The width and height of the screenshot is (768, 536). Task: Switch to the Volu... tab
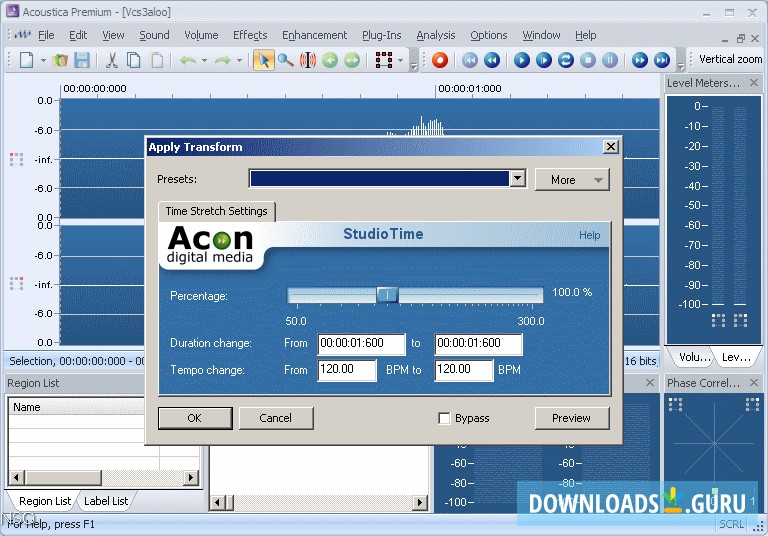tap(692, 357)
